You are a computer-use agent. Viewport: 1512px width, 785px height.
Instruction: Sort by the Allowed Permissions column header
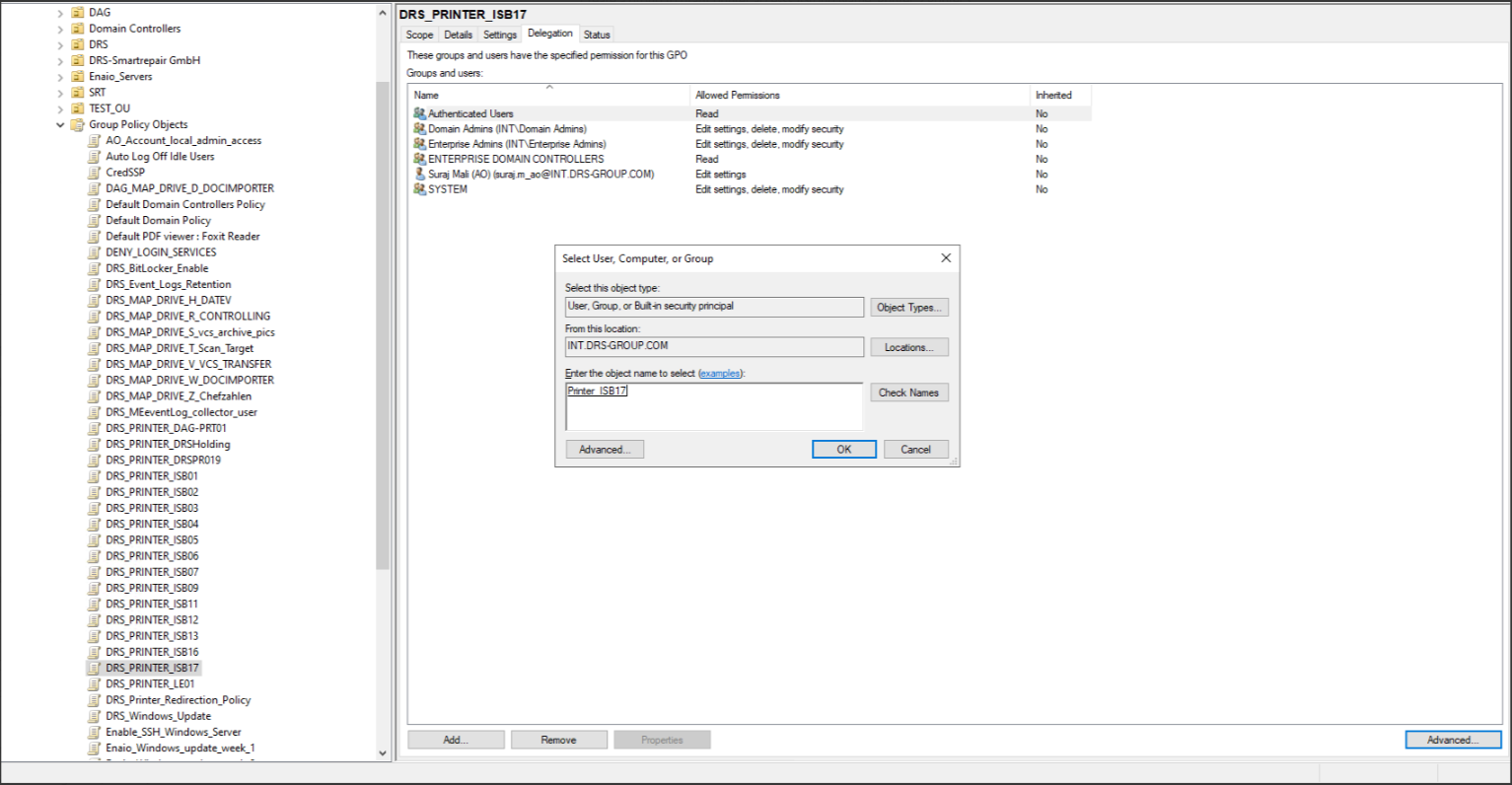pos(738,96)
